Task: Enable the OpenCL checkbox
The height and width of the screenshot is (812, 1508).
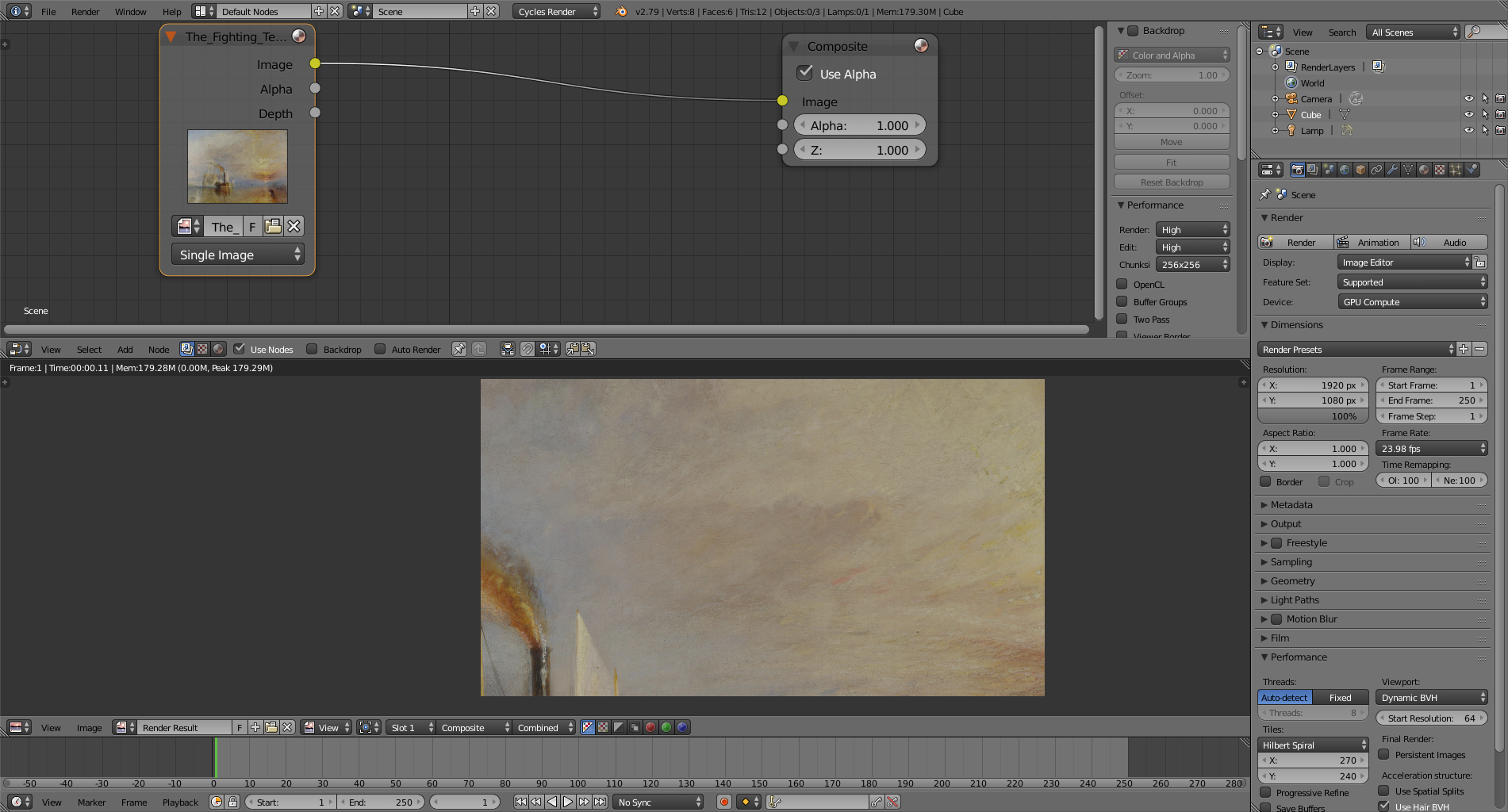Action: [1122, 284]
